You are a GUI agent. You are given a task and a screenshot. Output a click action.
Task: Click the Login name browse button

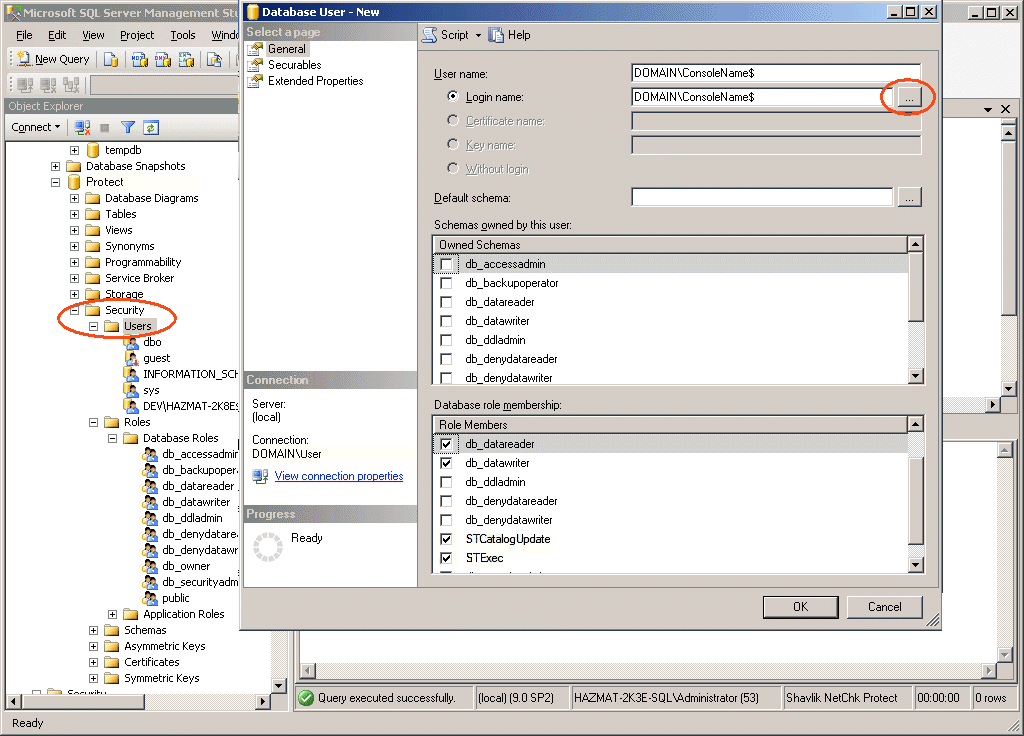click(x=909, y=97)
